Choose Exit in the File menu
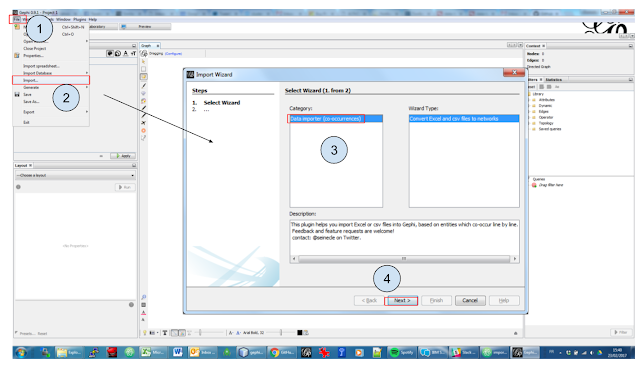640x382 pixels. pos(51,122)
